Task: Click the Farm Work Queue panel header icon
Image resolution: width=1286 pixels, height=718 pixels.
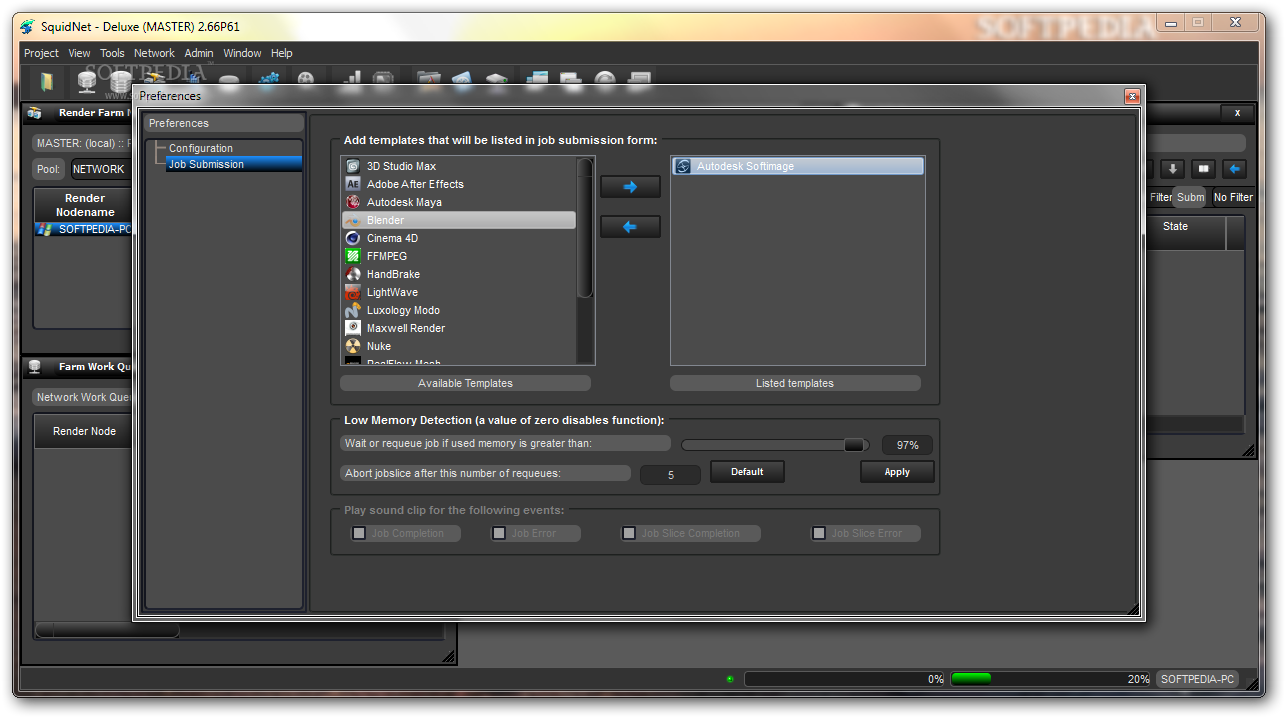Action: (35, 367)
